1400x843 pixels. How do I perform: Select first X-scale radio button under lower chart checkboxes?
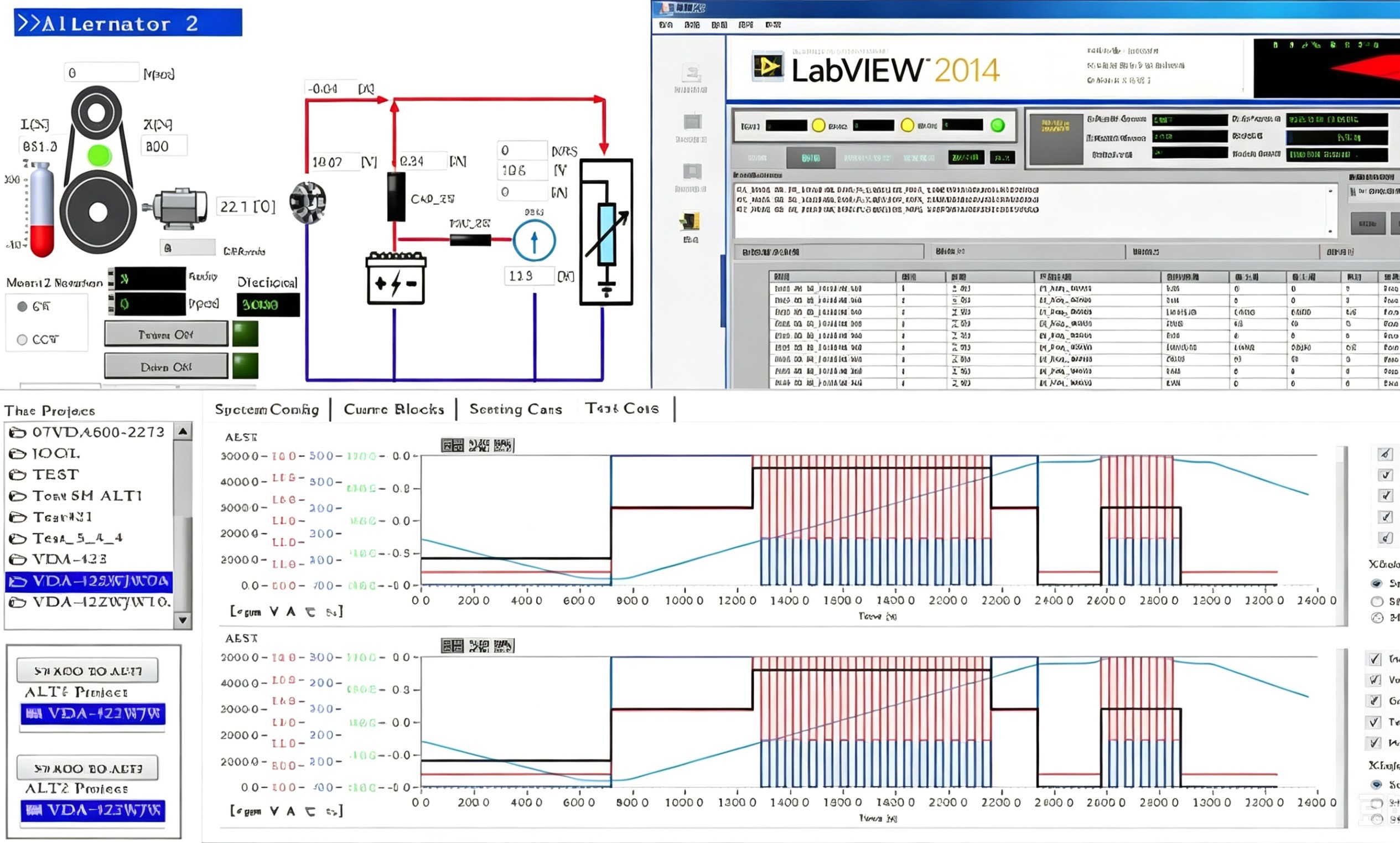[1376, 784]
